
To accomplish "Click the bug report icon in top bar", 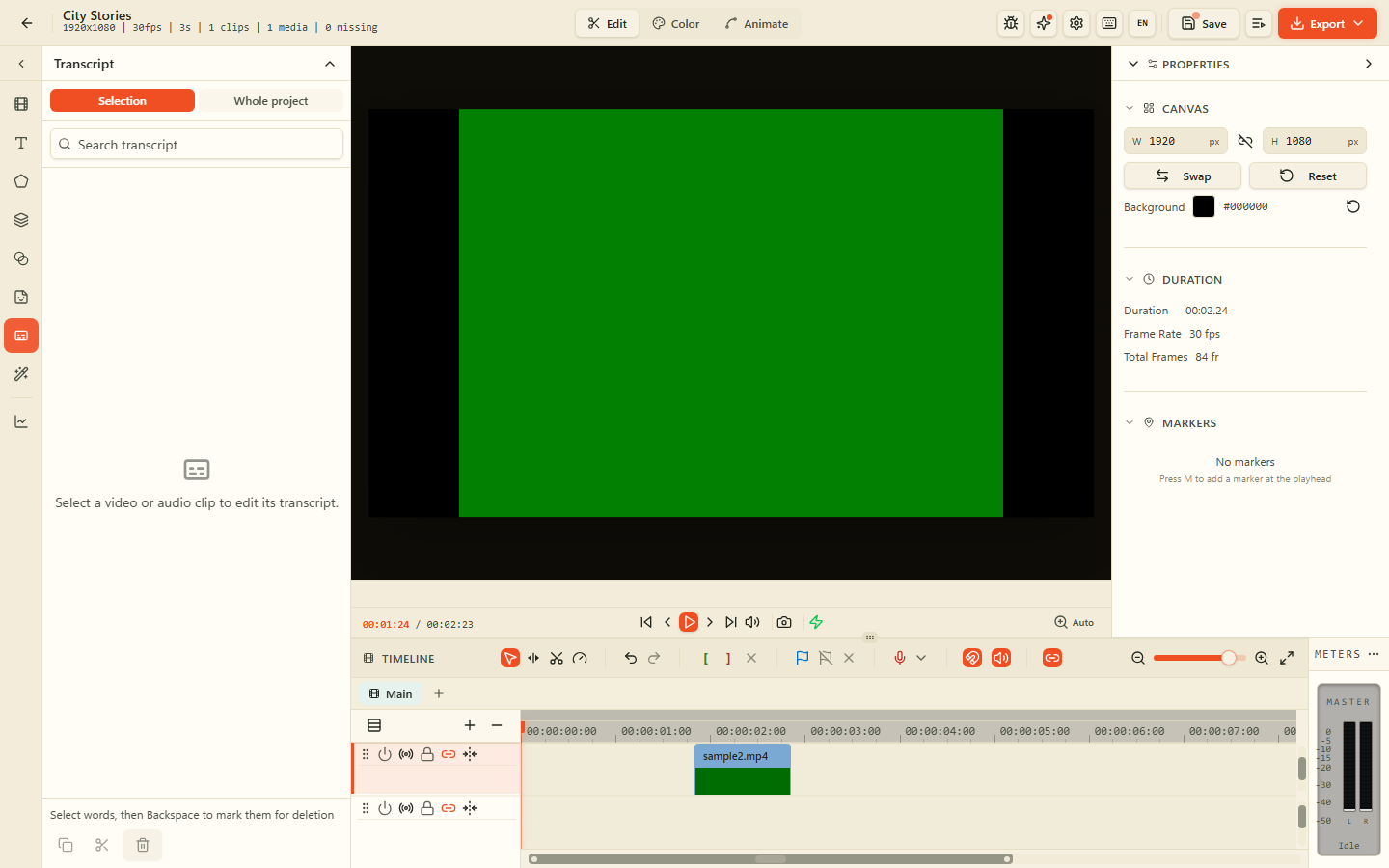I will (x=1011, y=23).
